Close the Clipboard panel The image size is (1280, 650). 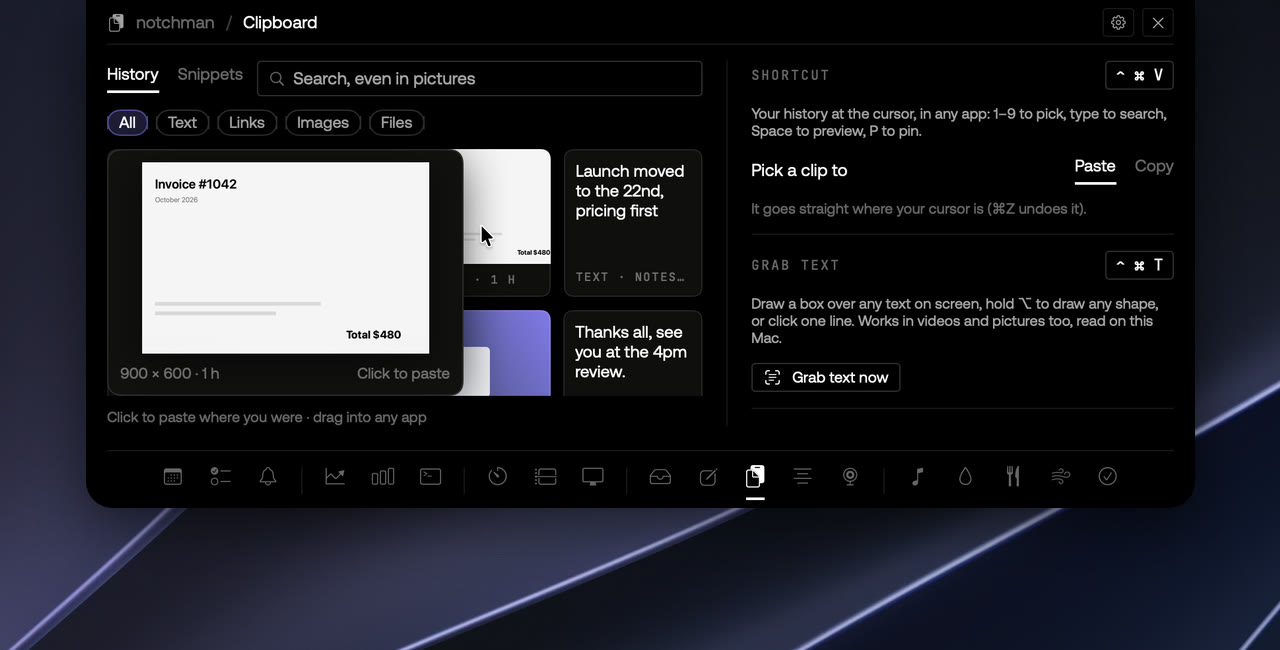(x=1158, y=23)
